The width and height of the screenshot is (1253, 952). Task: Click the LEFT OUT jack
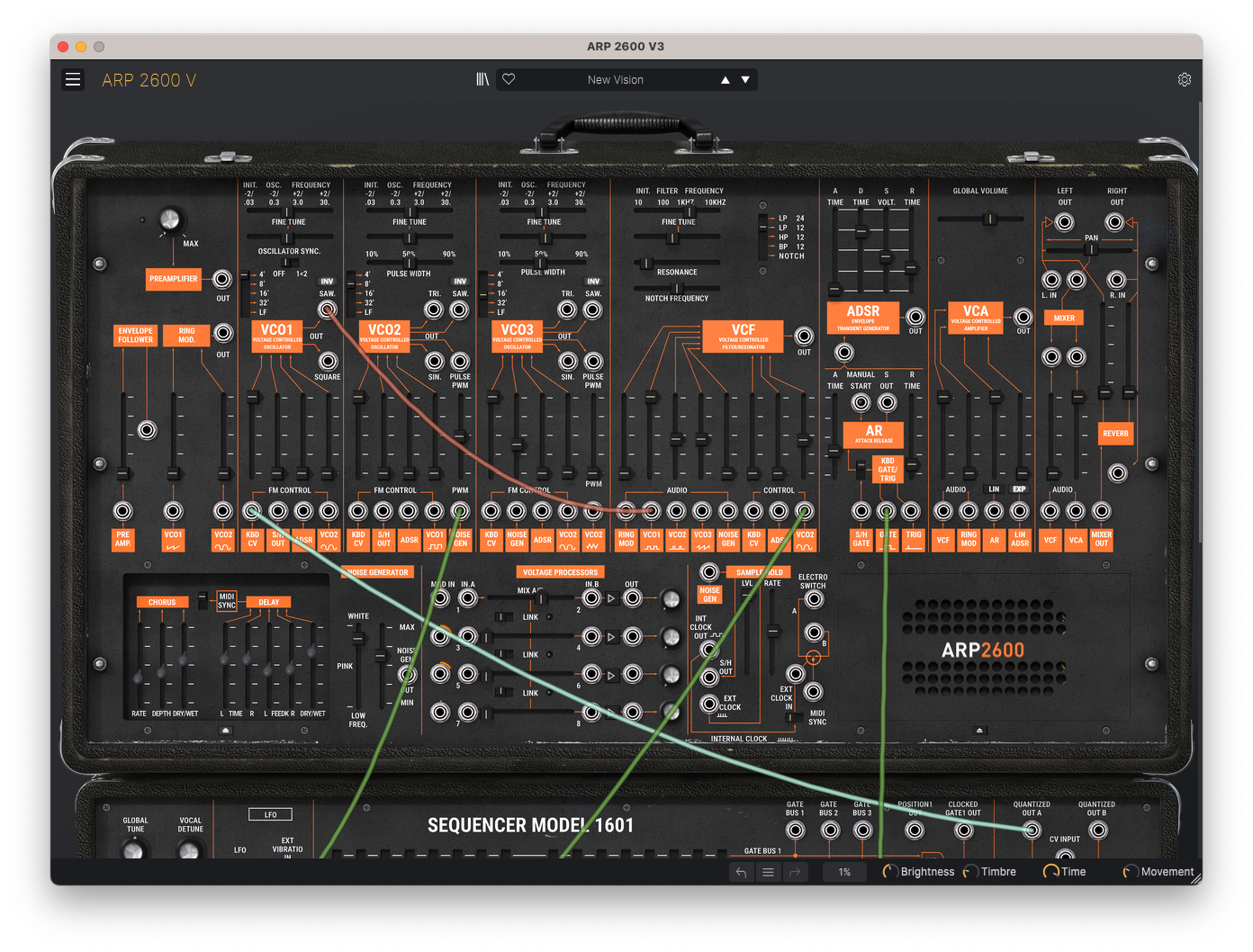tap(1065, 222)
